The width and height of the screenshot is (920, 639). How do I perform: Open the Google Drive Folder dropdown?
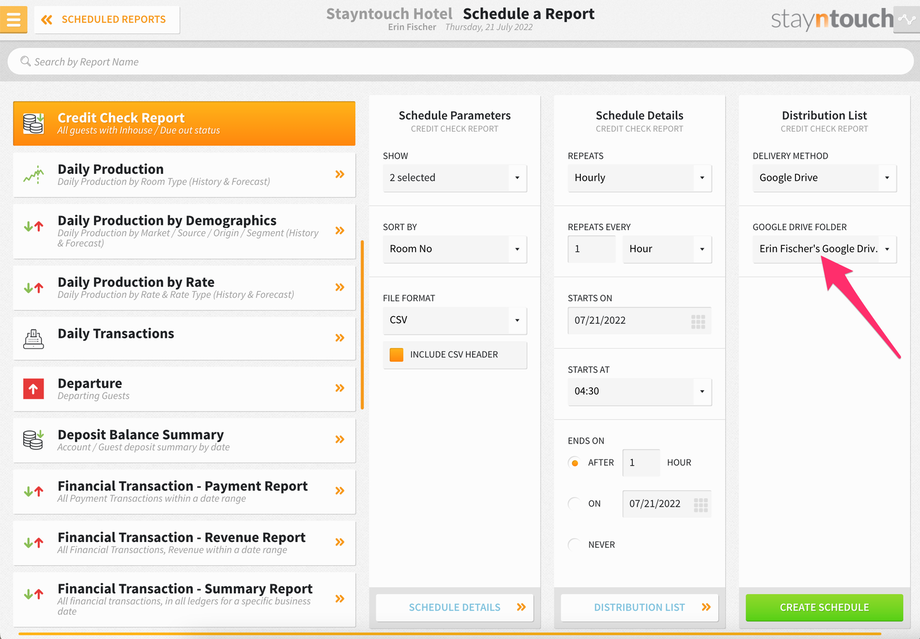point(824,249)
